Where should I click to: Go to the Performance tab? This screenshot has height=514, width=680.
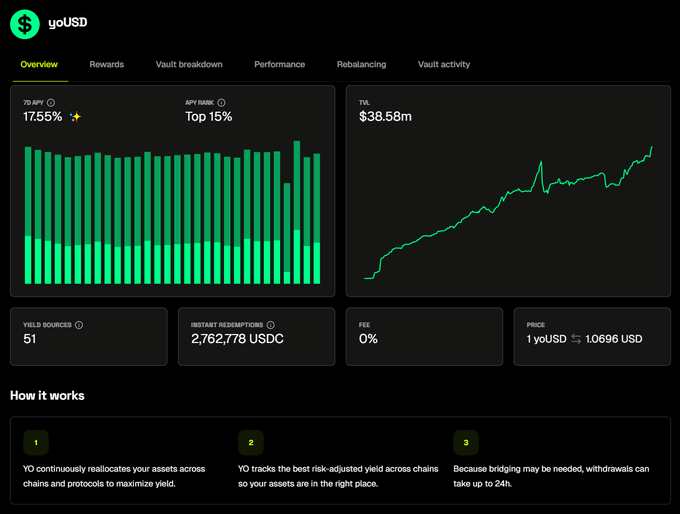point(280,64)
